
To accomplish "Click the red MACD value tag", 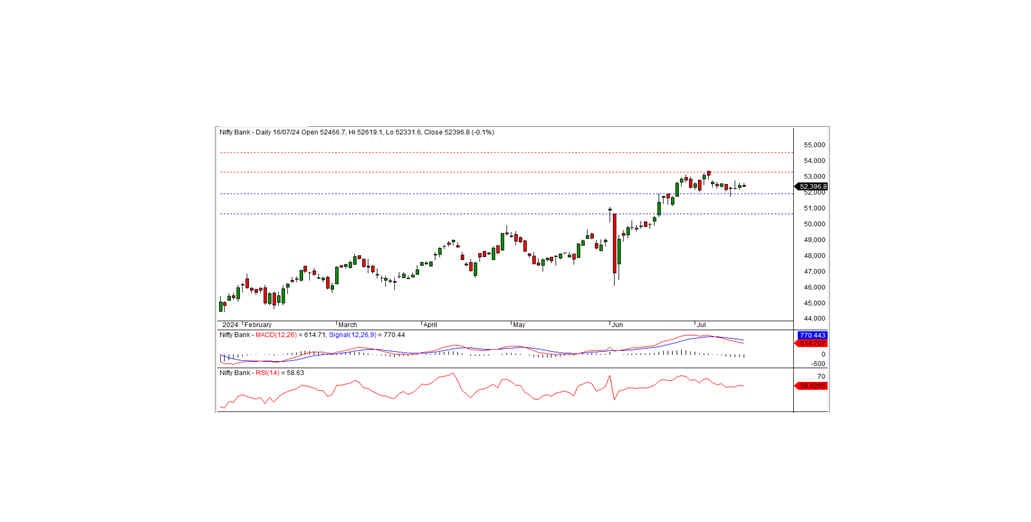I will tap(811, 344).
